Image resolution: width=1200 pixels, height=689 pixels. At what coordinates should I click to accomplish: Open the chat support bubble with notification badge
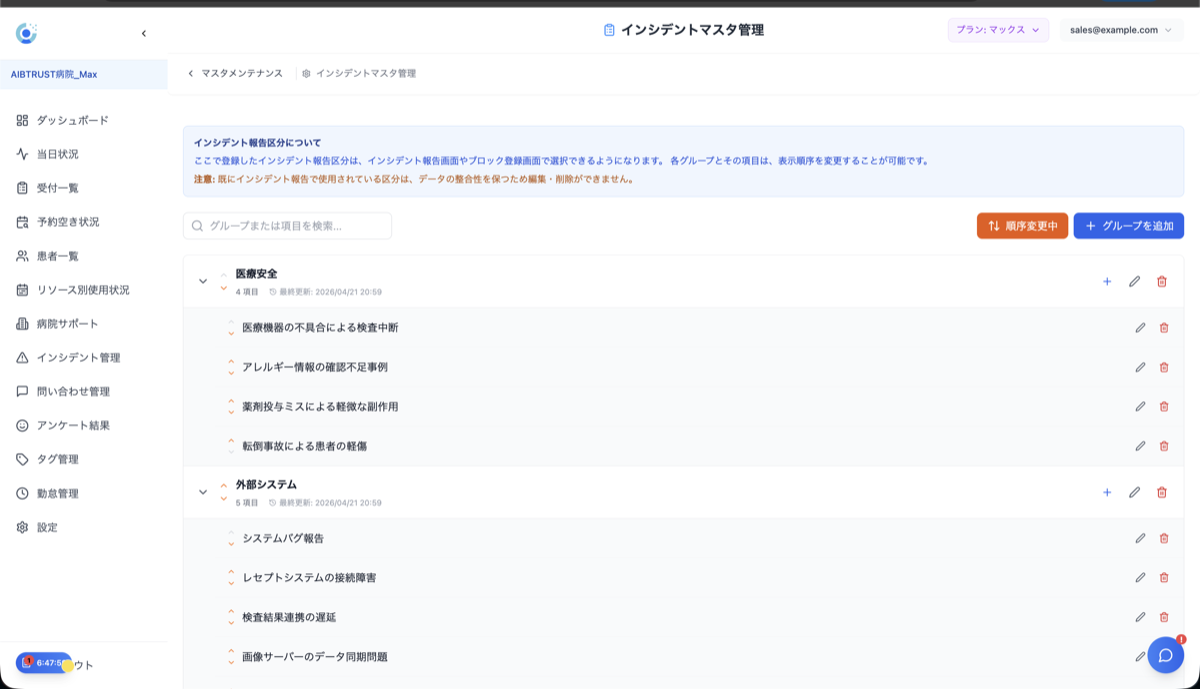[x=1164, y=655]
